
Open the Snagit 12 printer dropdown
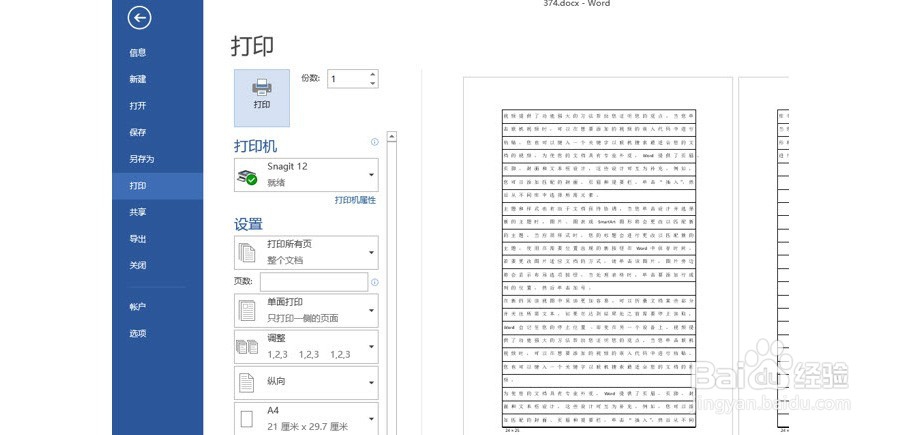tap(306, 175)
